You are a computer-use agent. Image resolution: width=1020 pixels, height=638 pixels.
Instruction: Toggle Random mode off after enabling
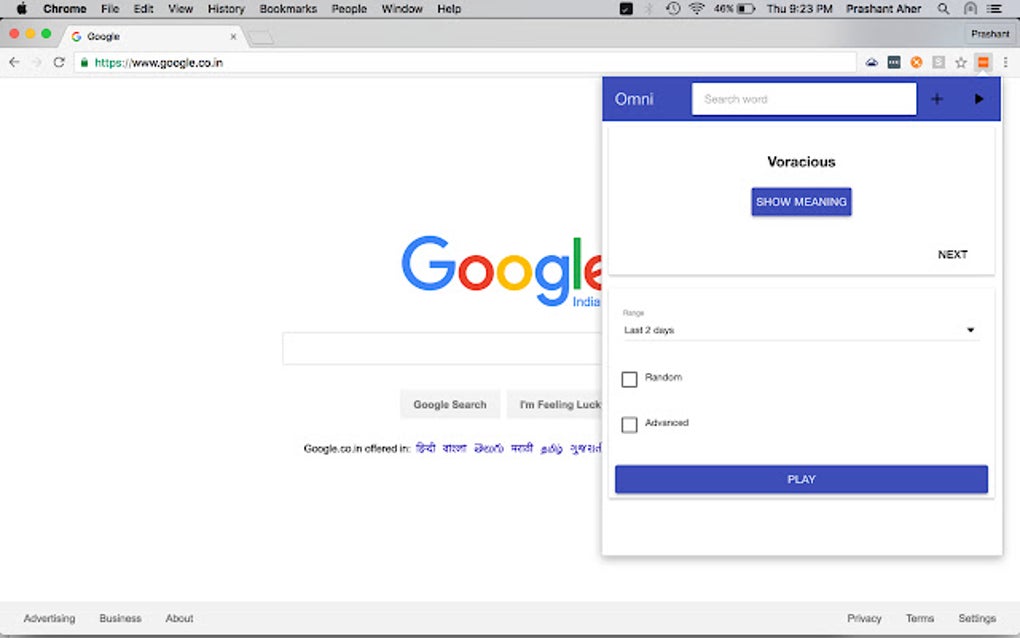click(629, 379)
